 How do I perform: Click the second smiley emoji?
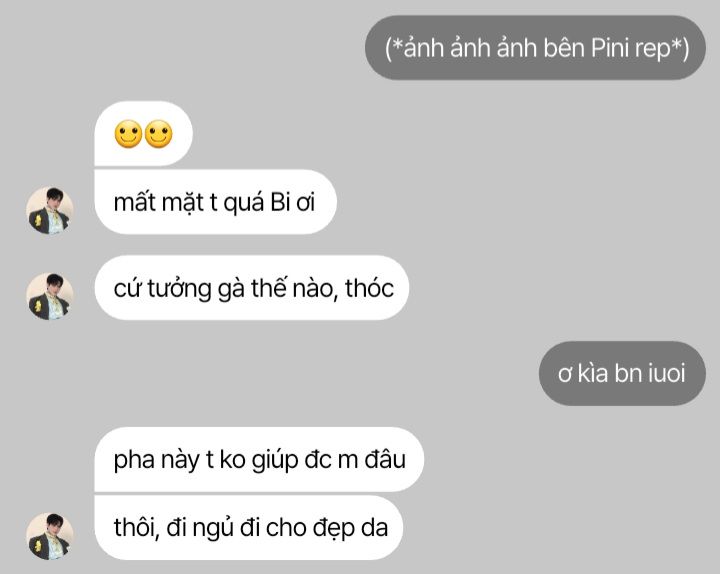tap(158, 134)
